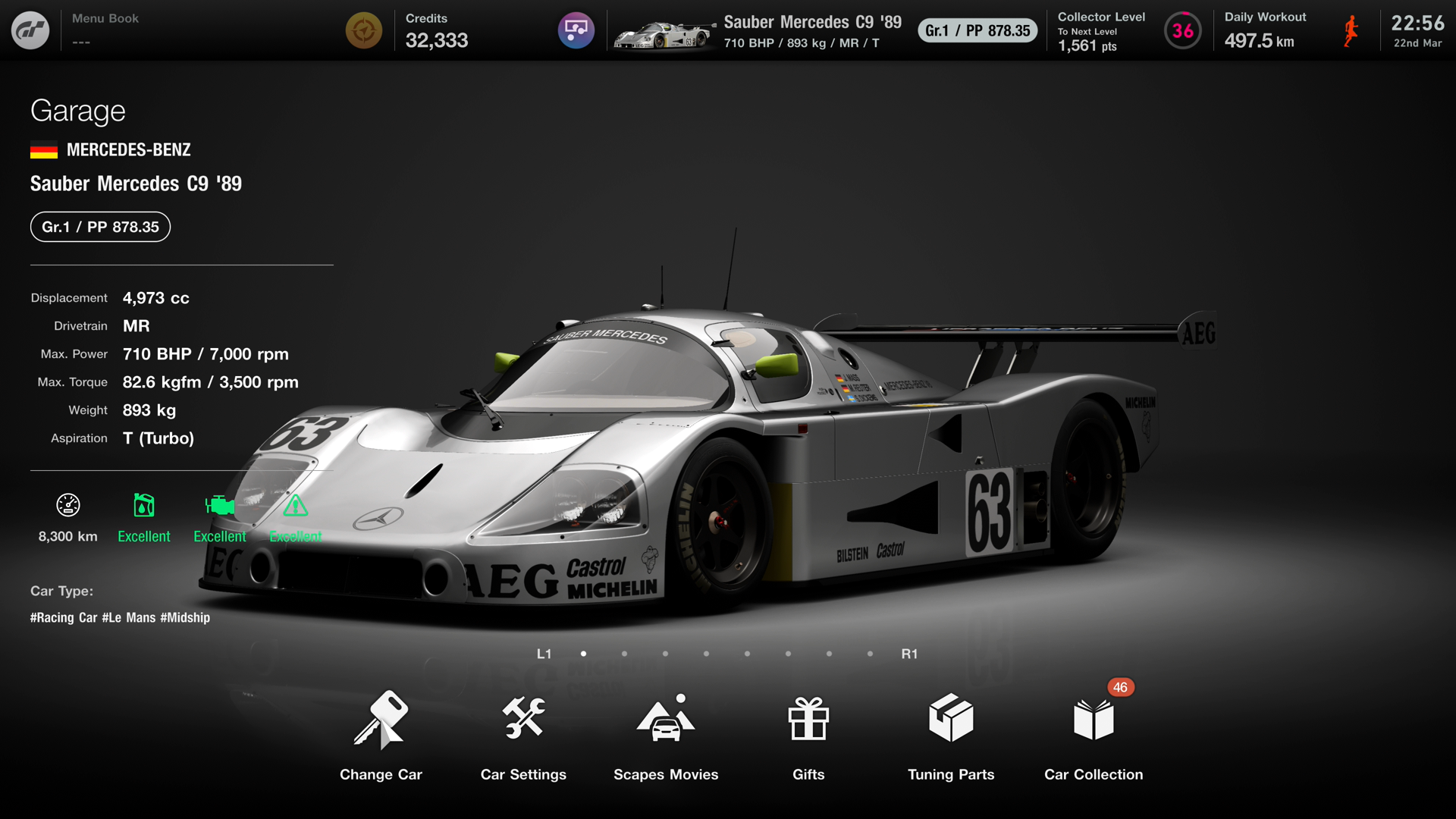Screen dimensions: 1456x819
Task: Click the Car Collection label
Action: coord(1094,774)
